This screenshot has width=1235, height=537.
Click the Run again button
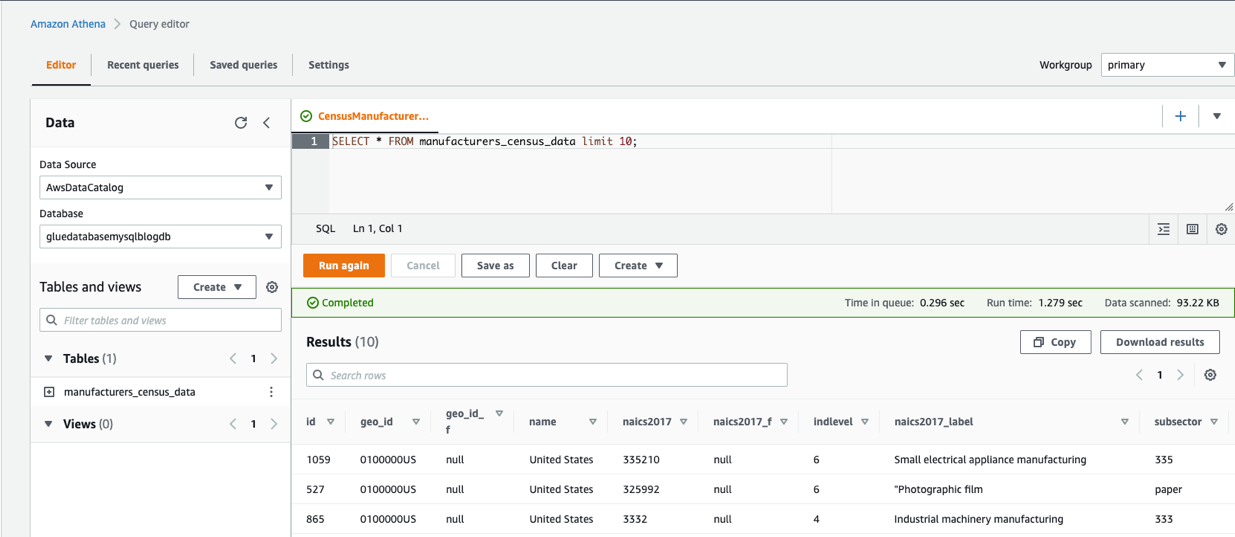[x=343, y=266]
